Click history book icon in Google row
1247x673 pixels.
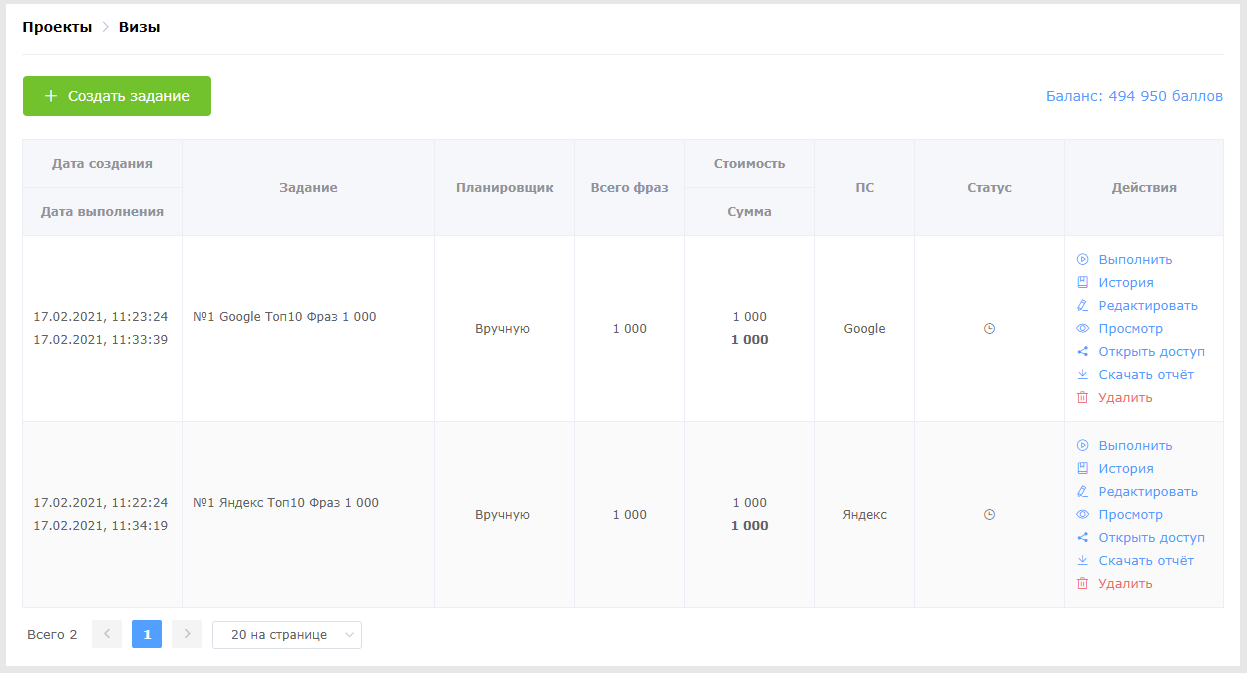click(1082, 282)
